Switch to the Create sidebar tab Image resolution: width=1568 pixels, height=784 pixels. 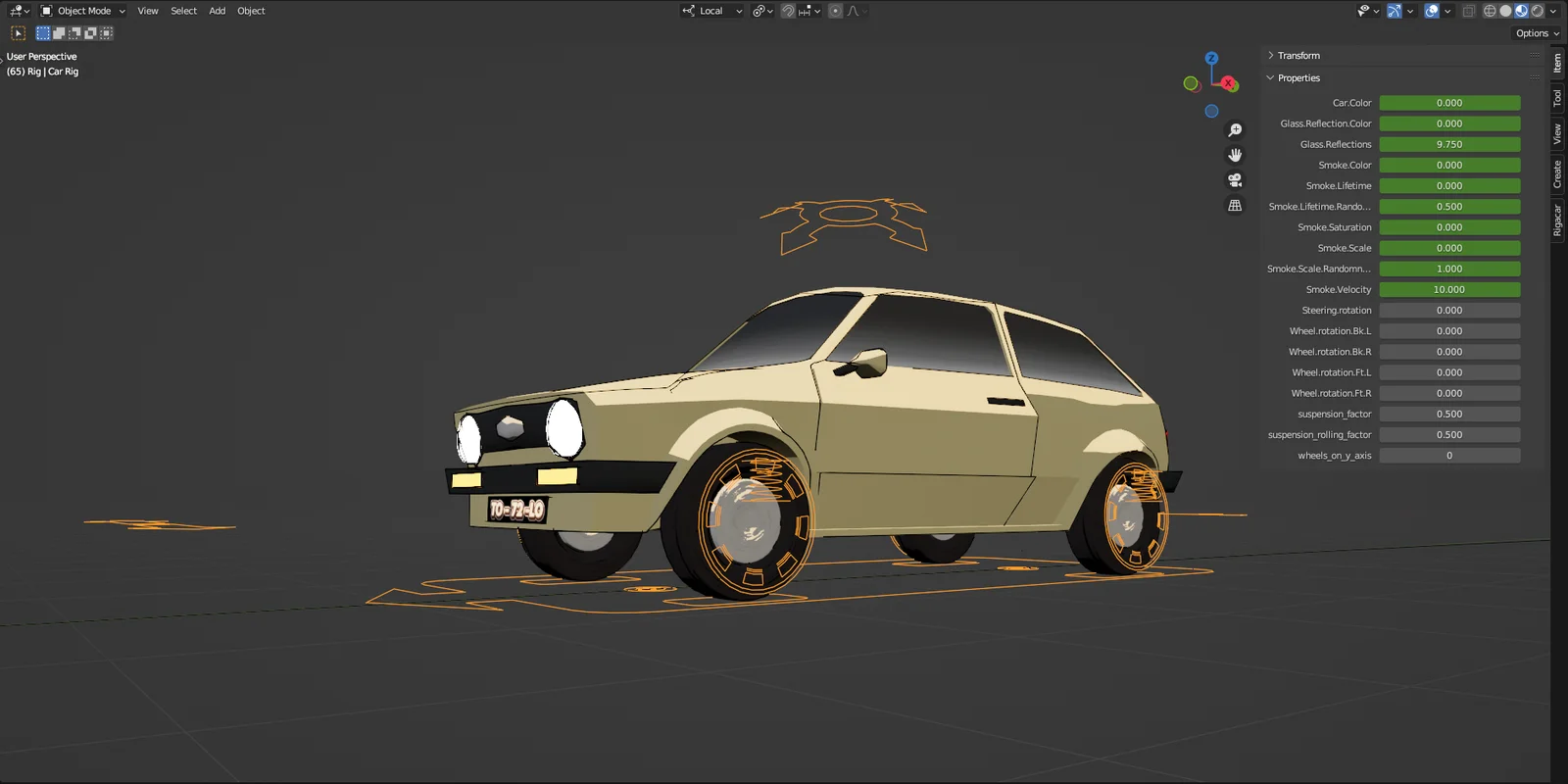pos(1557,175)
